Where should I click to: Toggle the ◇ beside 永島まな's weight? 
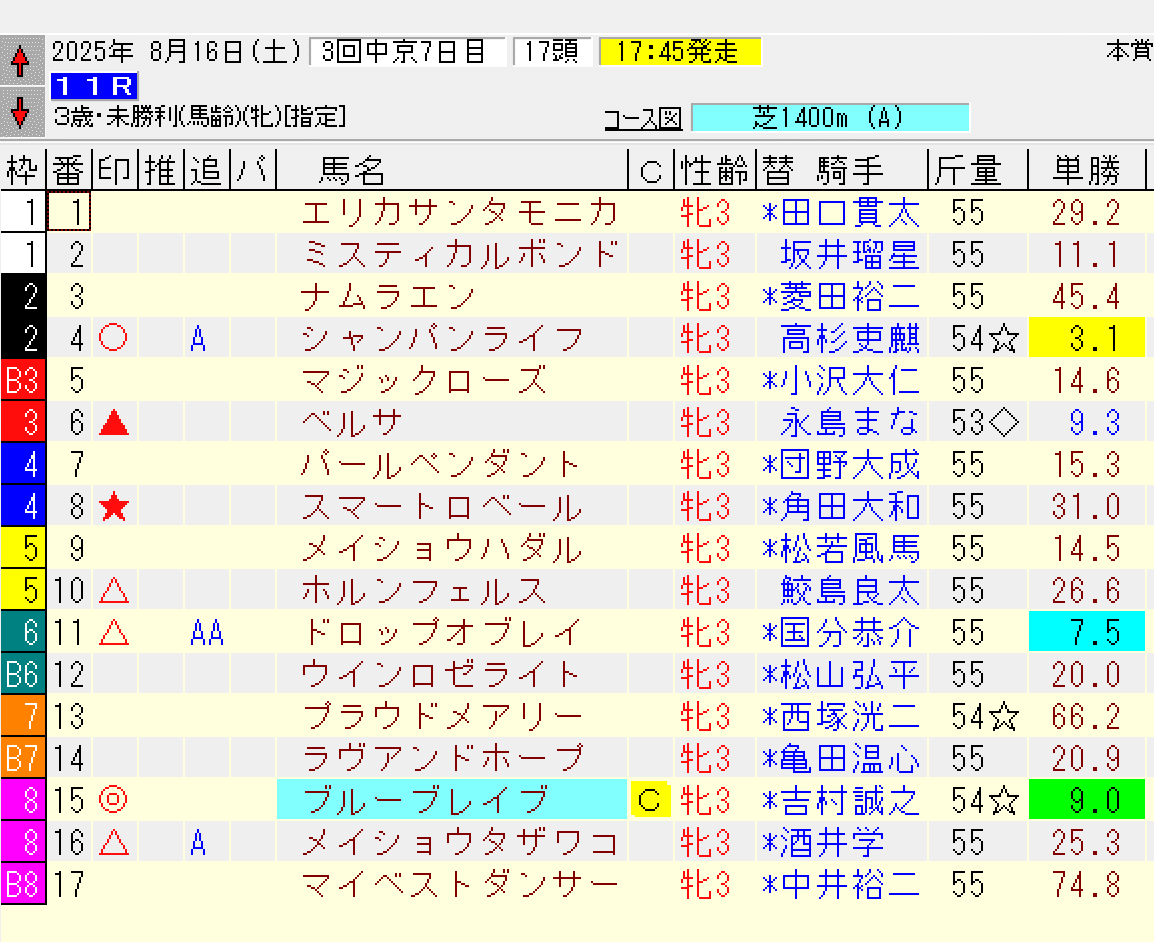1005,422
